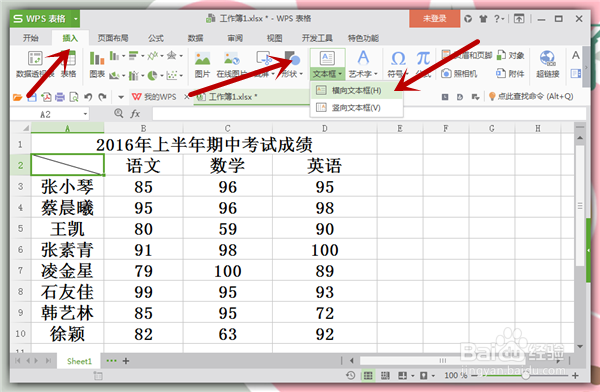This screenshot has width=600, height=392.
Task: Select the 英语 header cell
Action: [324, 165]
